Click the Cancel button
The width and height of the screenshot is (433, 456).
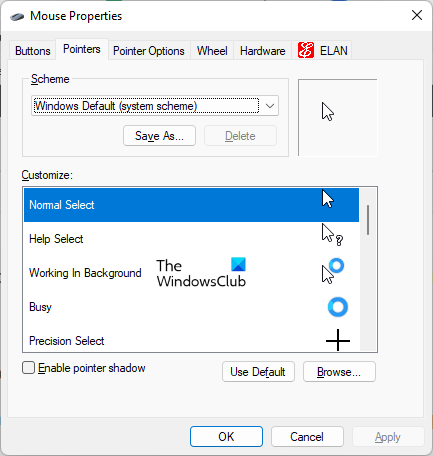(307, 436)
